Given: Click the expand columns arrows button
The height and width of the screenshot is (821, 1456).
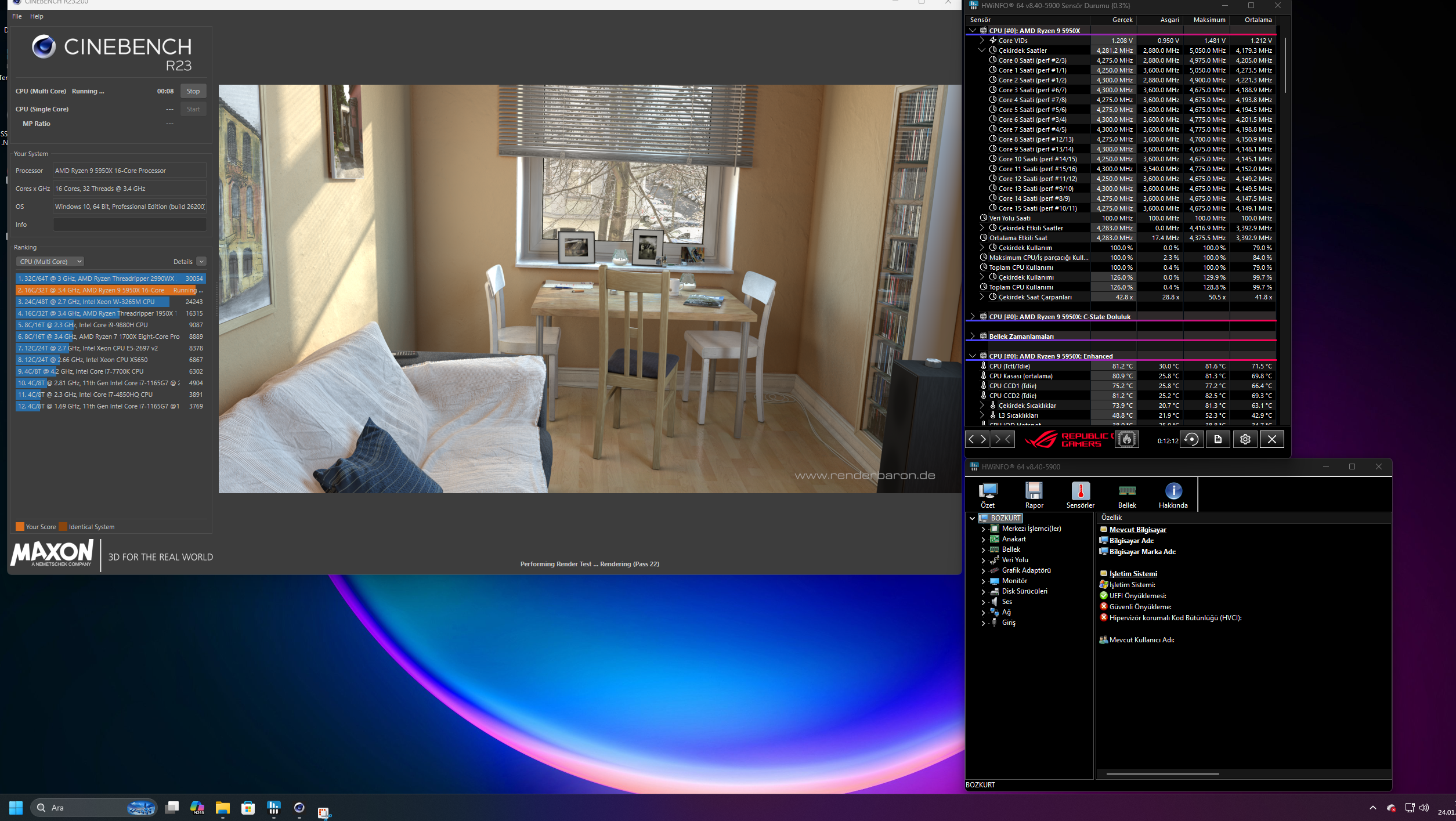Looking at the screenshot, I should click(x=977, y=439).
